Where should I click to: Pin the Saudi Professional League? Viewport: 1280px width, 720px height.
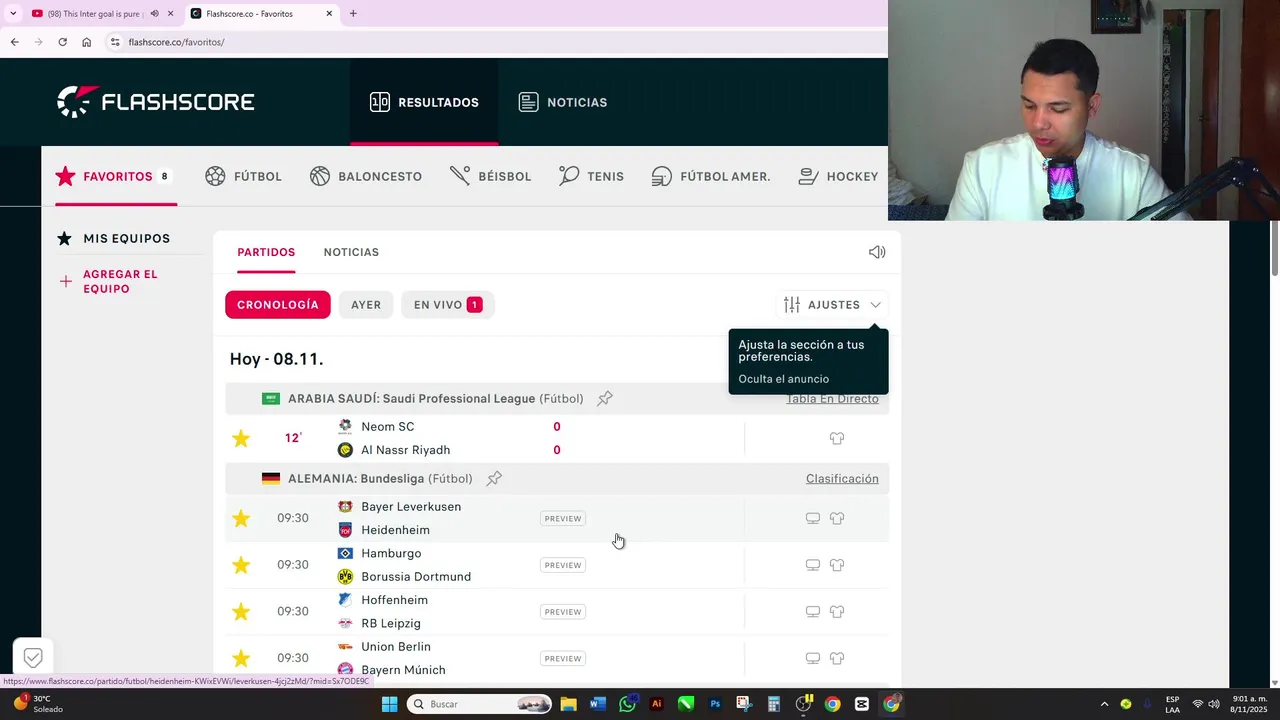click(605, 398)
